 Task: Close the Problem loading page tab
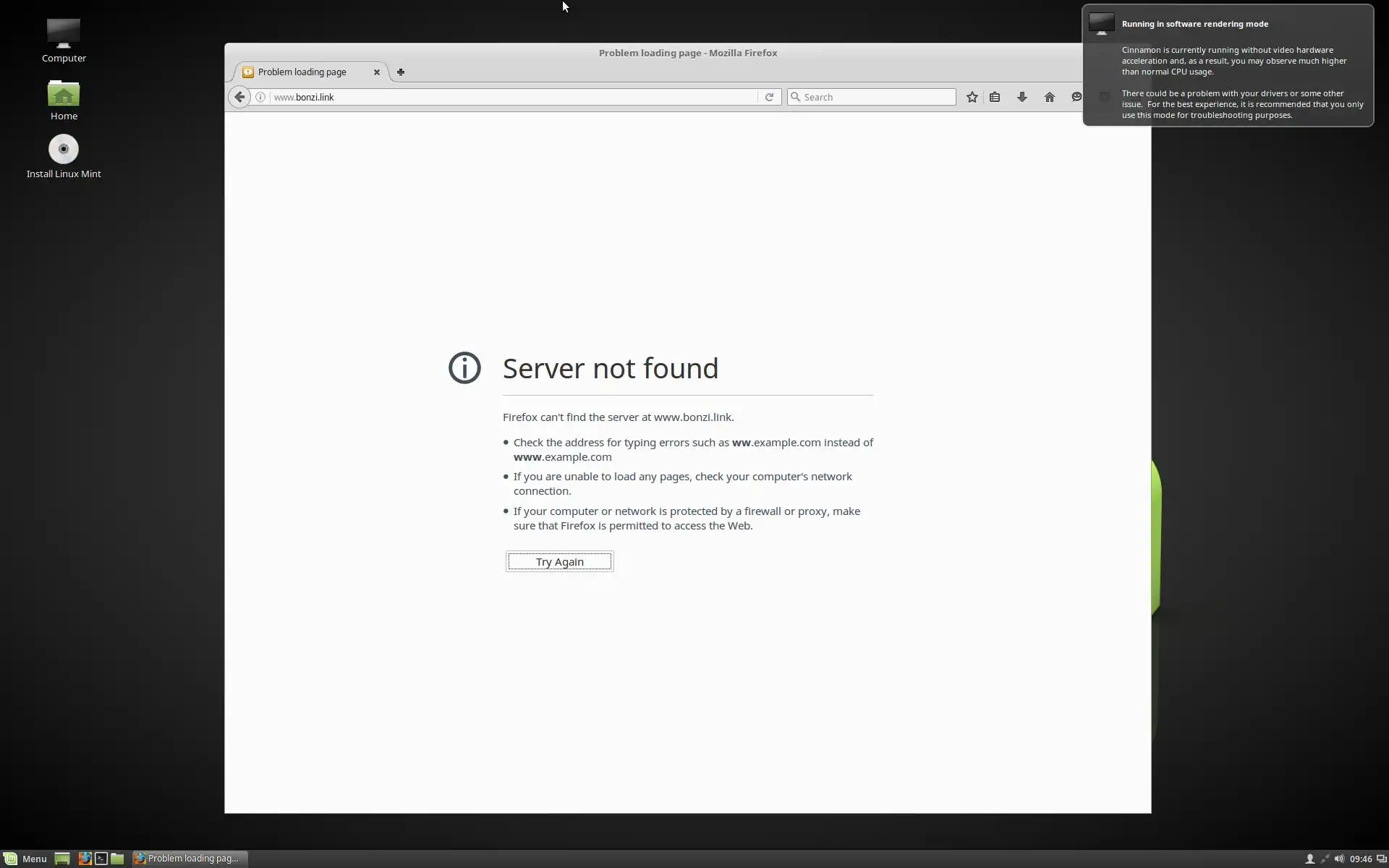click(376, 72)
